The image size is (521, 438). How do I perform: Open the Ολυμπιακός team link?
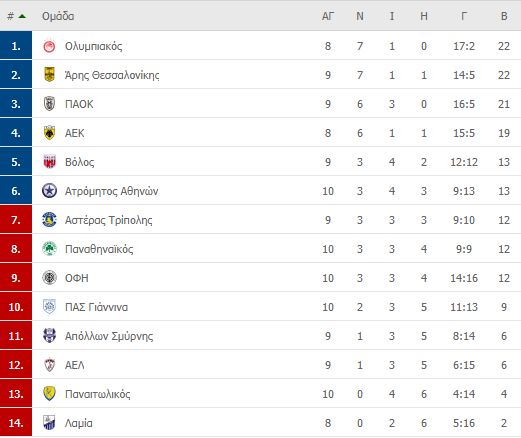(x=94, y=46)
